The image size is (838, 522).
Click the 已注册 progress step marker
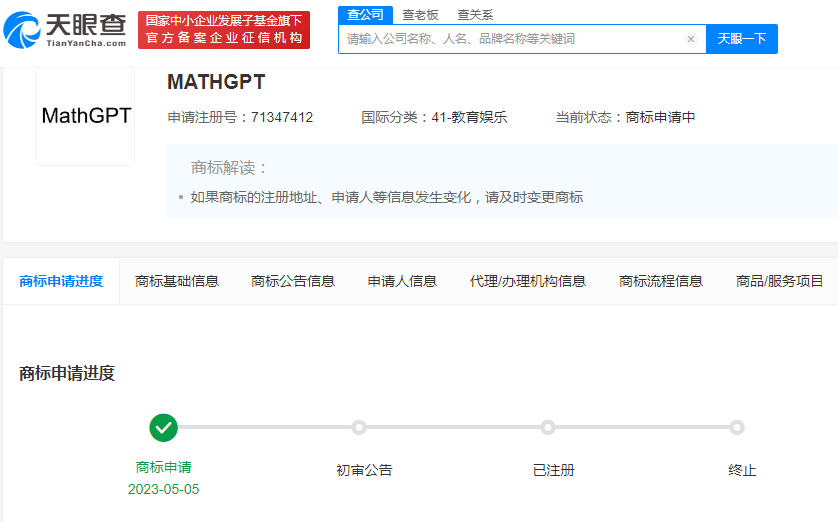(x=548, y=427)
